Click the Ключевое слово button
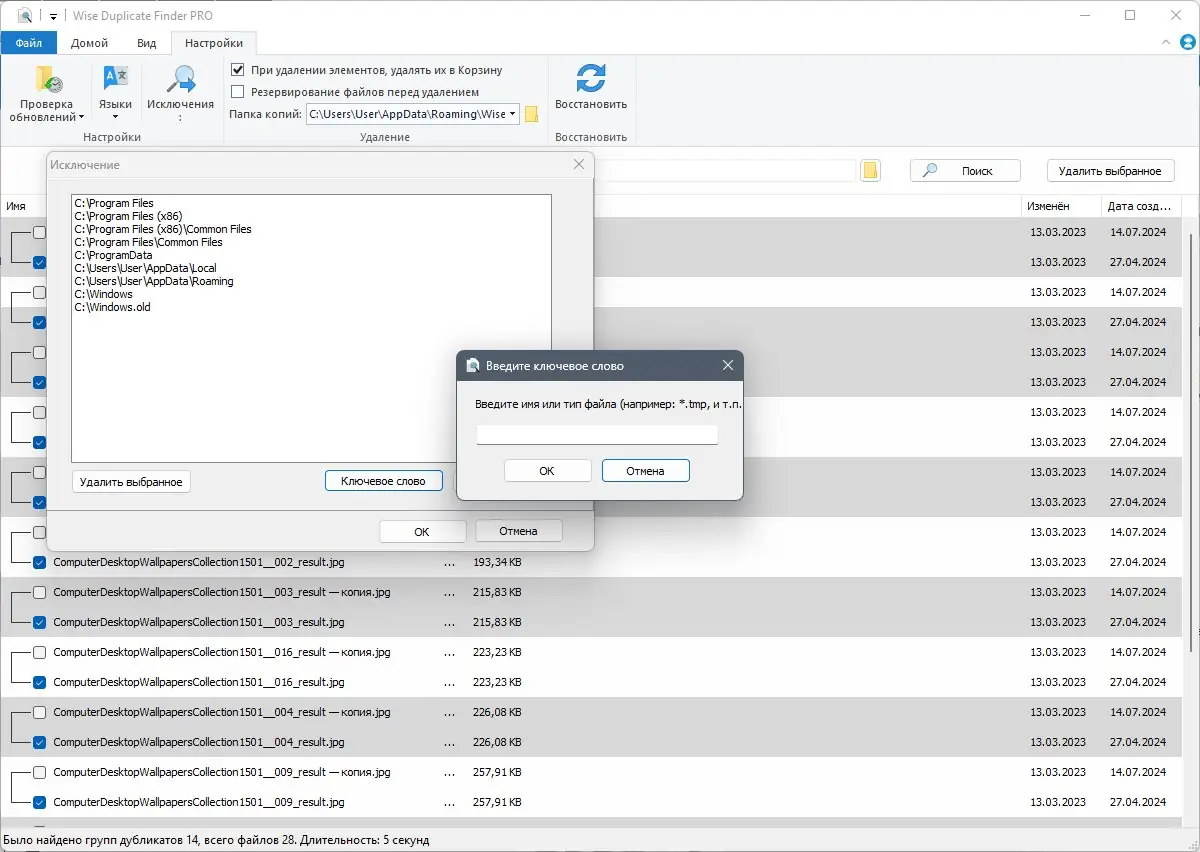This screenshot has height=852, width=1200. (x=383, y=481)
